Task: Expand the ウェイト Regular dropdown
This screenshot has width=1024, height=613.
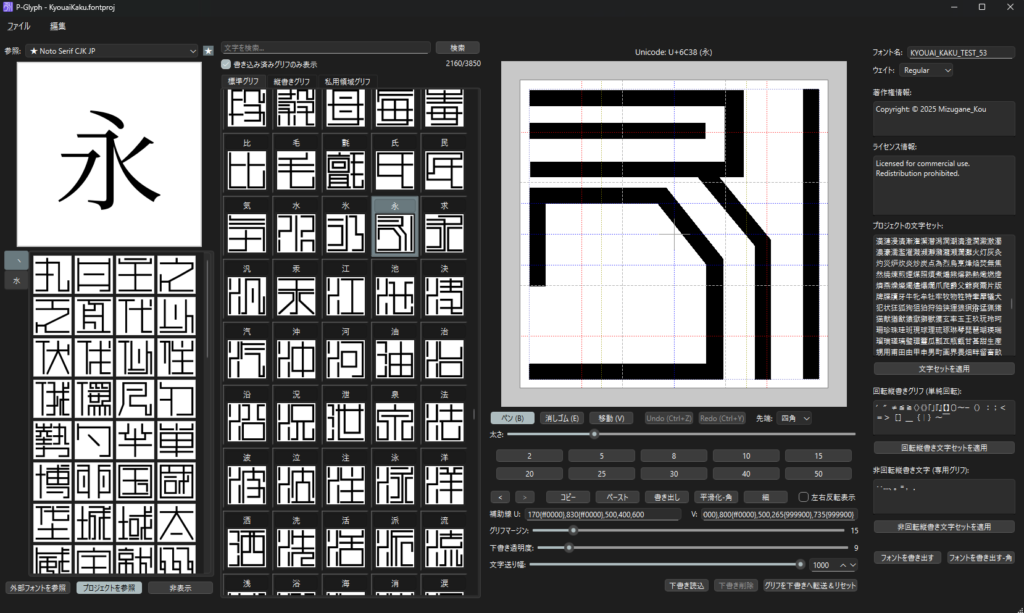Action: (x=926, y=70)
